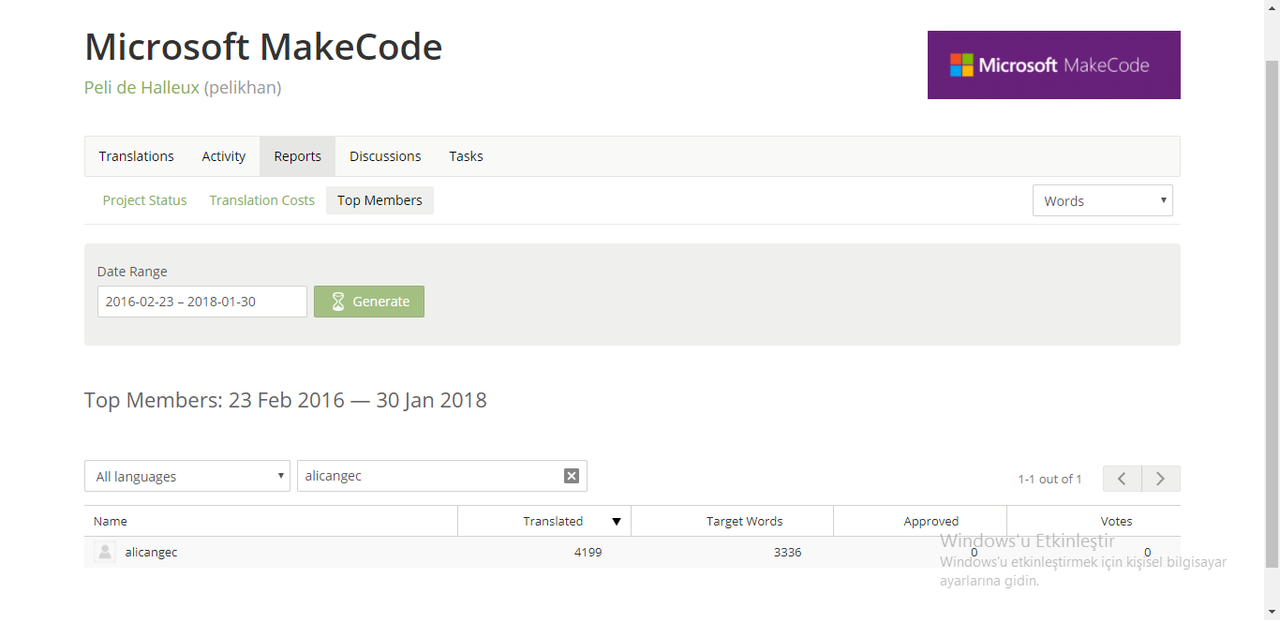Sort by the Target Words column header
1280x620 pixels.
[733, 521]
